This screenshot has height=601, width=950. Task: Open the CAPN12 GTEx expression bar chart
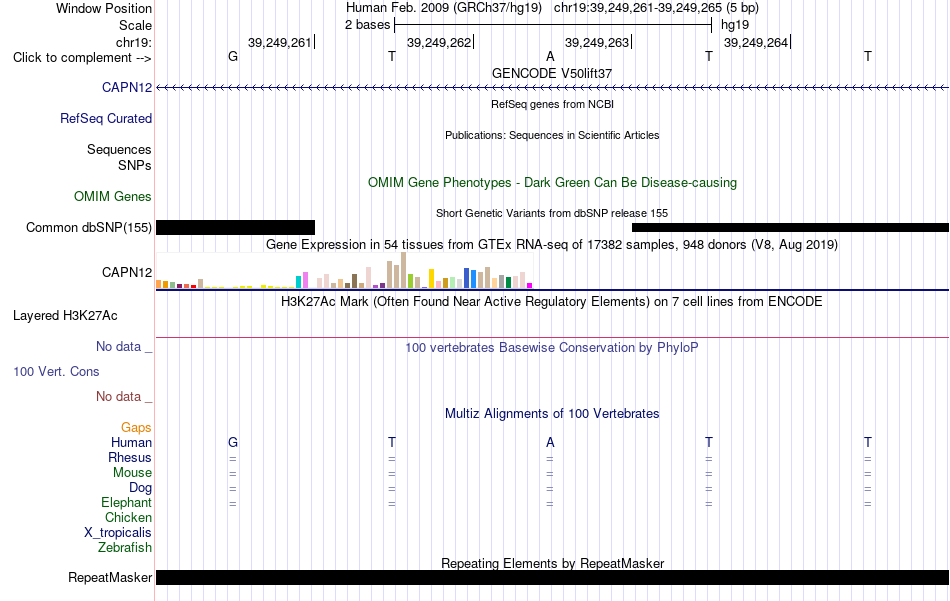point(344,271)
